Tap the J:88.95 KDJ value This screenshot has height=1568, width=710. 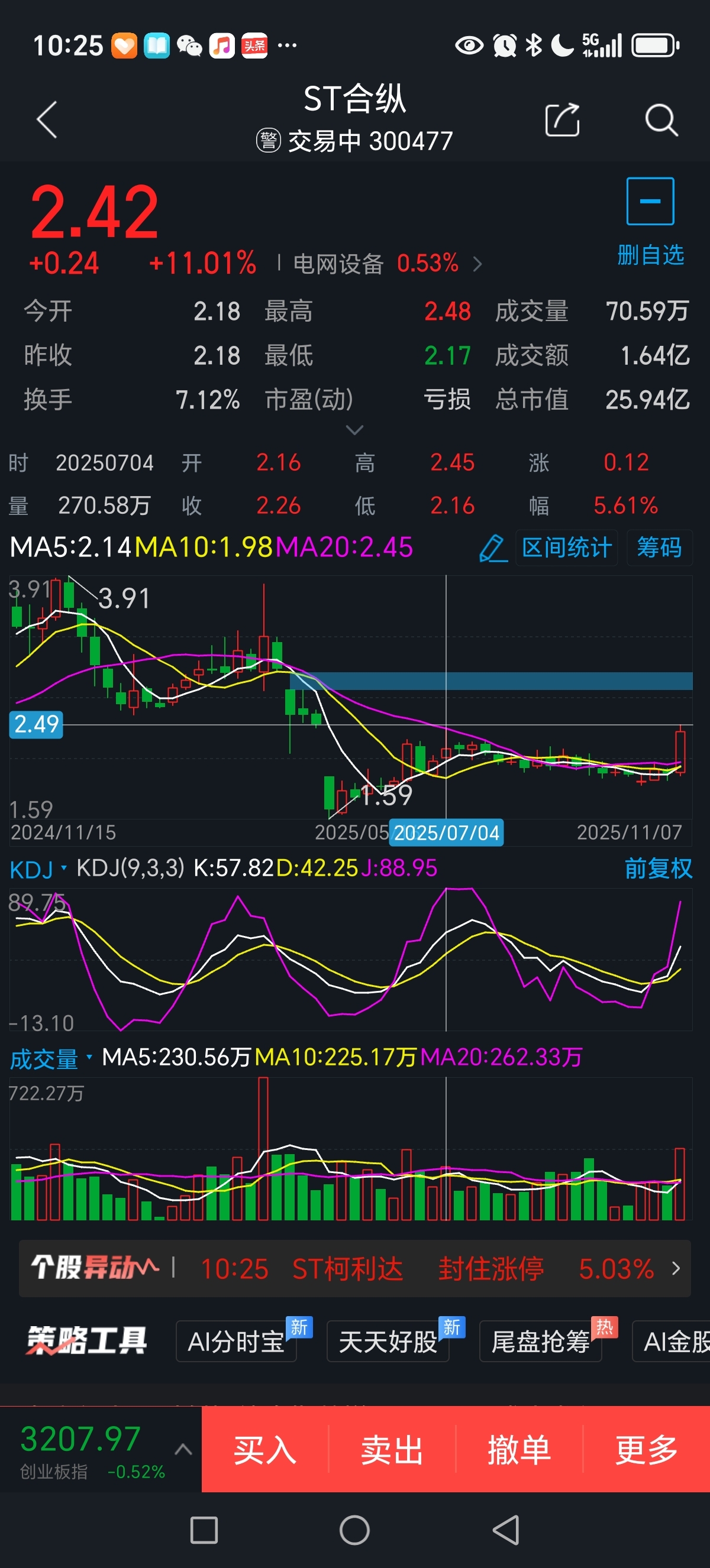click(399, 869)
